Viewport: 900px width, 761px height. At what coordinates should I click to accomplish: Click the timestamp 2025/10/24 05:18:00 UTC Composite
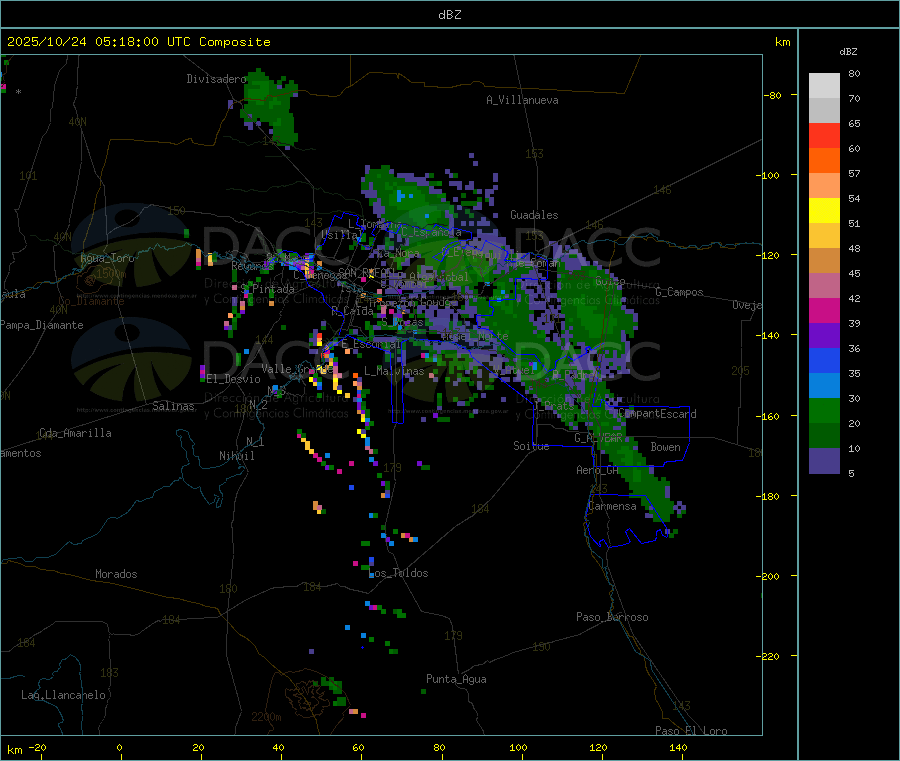point(138,42)
